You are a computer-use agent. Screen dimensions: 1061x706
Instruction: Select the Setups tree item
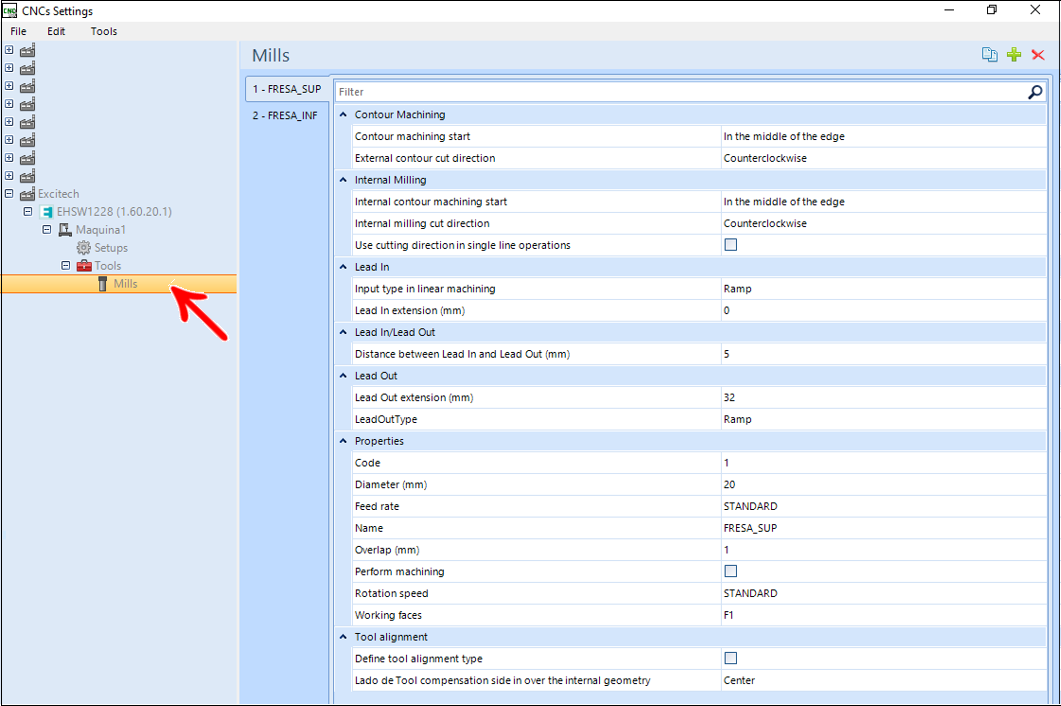coord(111,248)
